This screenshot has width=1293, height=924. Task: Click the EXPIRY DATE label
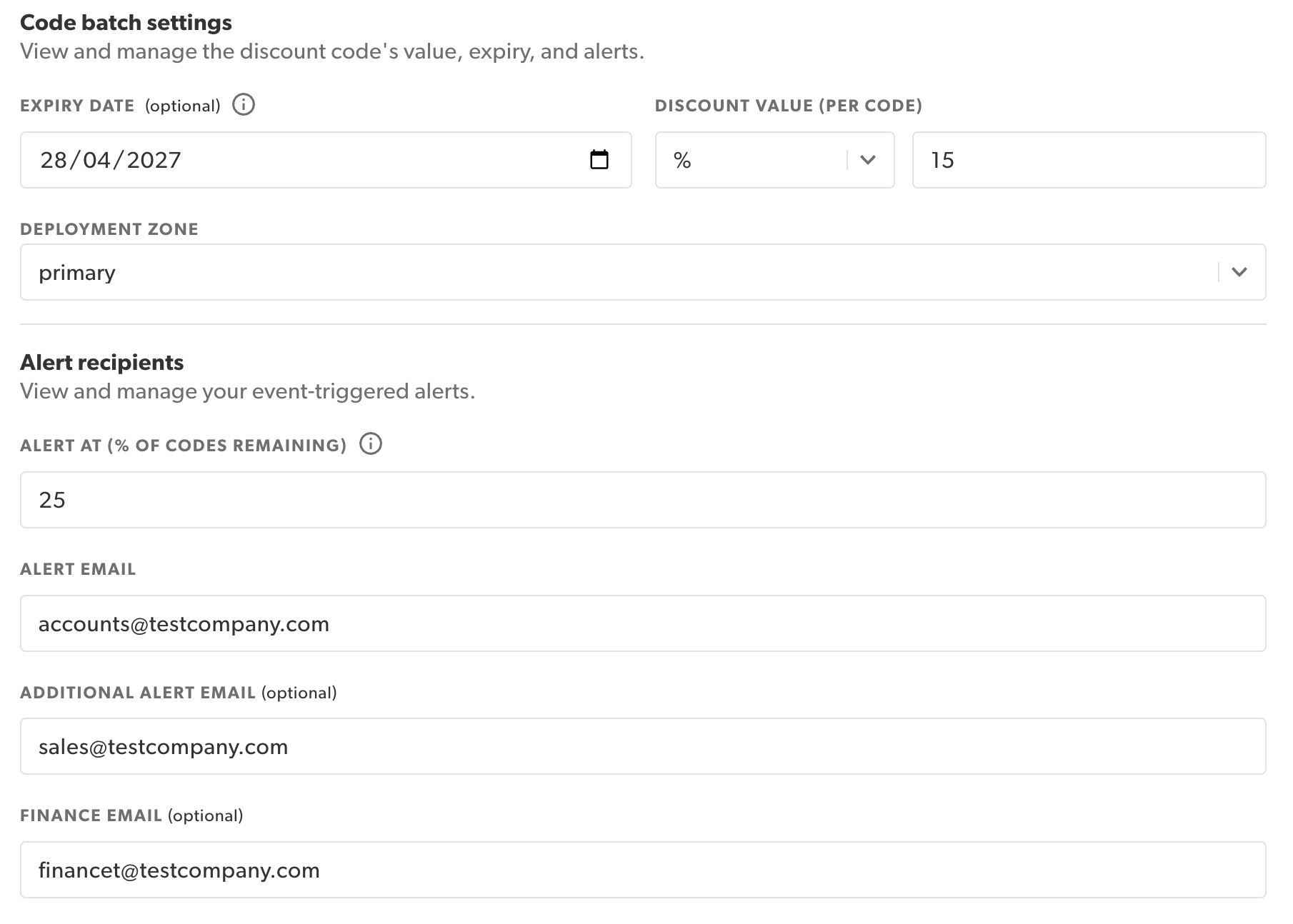(x=77, y=106)
